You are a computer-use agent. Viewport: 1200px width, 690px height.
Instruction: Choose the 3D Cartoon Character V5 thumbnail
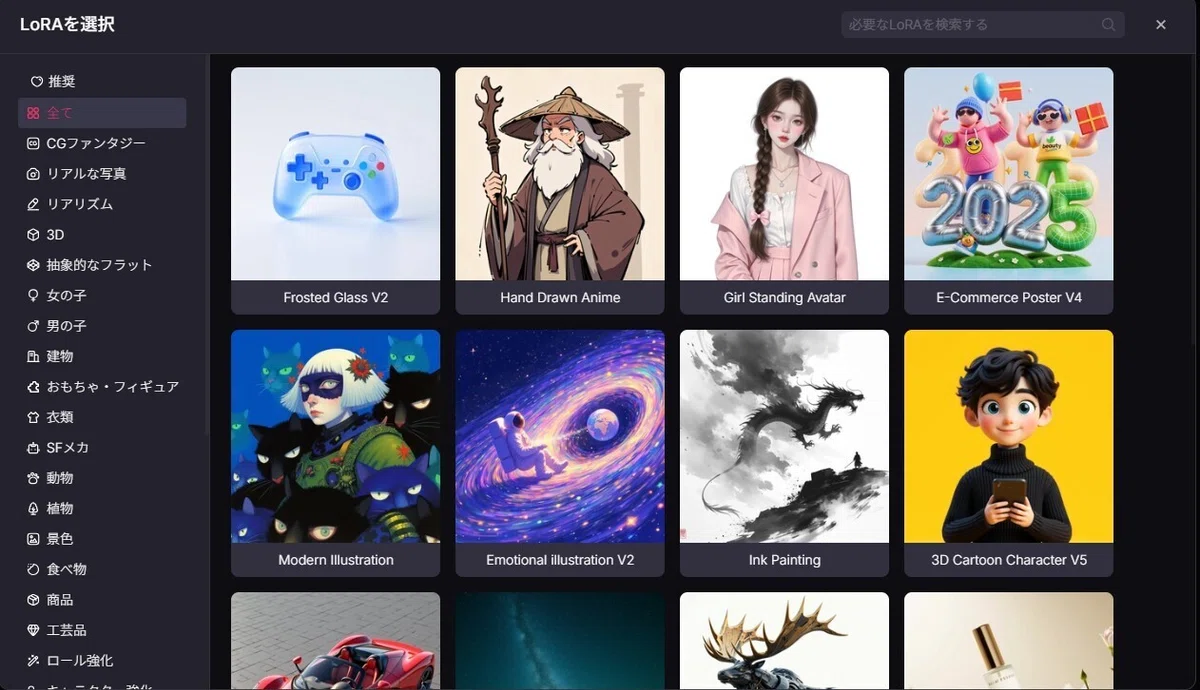tap(1009, 437)
